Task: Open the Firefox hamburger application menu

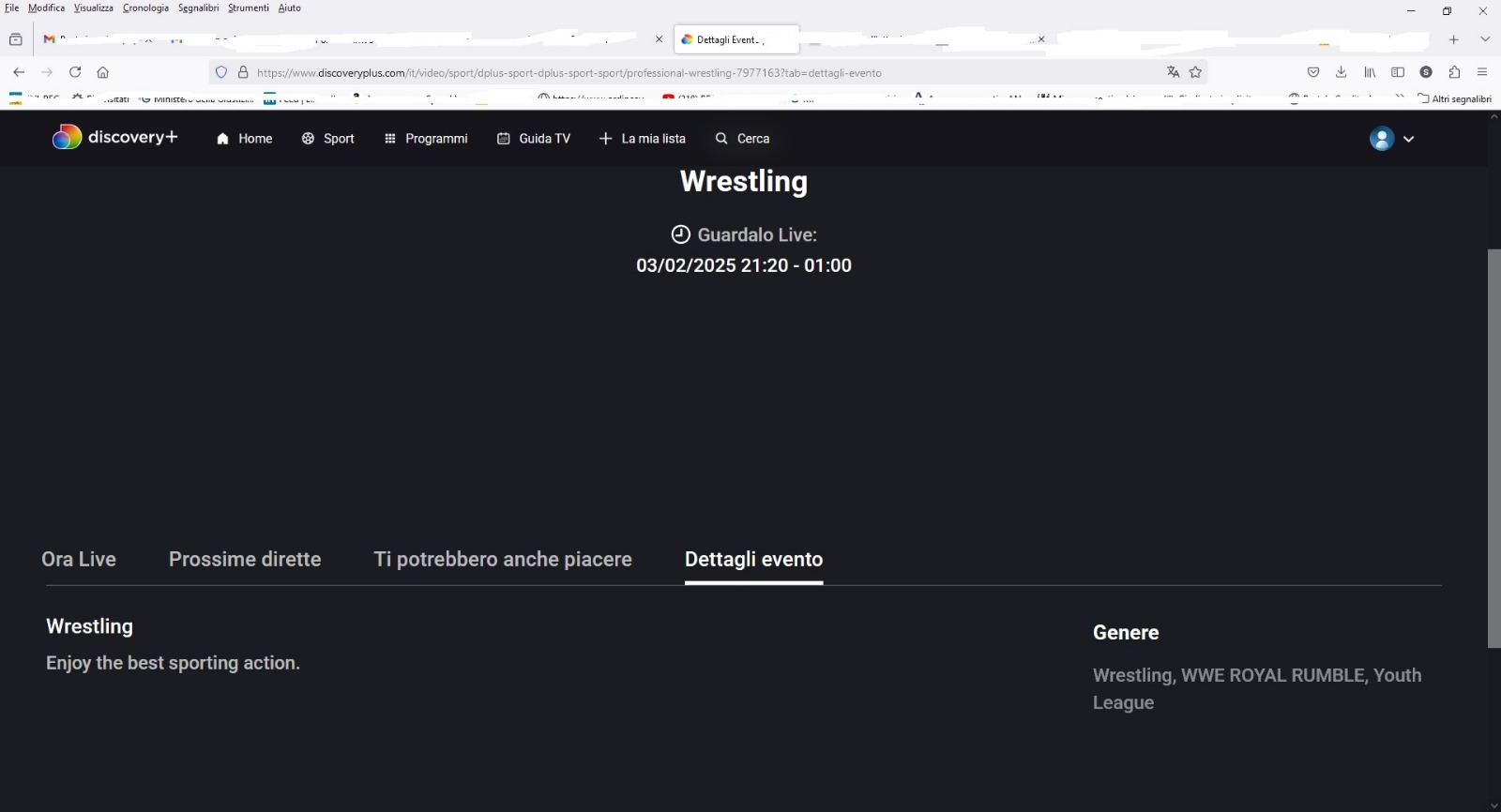Action: pyautogui.click(x=1482, y=72)
